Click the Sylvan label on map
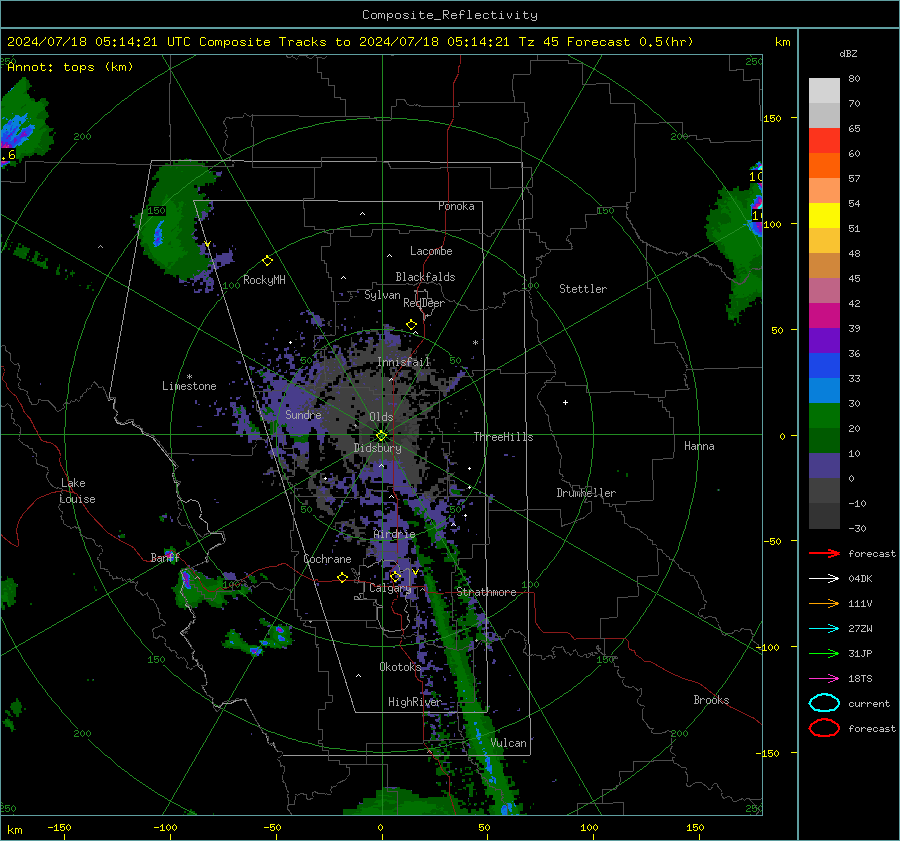 tap(382, 295)
